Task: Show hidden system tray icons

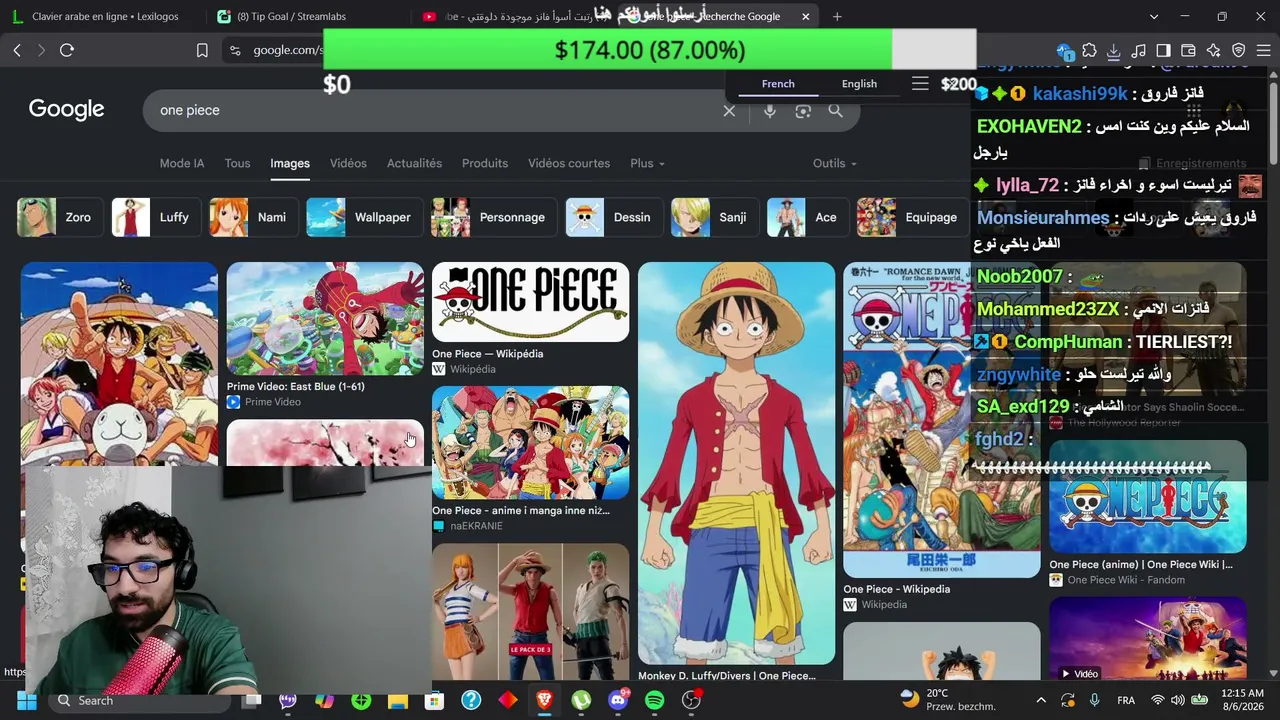Action: [x=1041, y=700]
